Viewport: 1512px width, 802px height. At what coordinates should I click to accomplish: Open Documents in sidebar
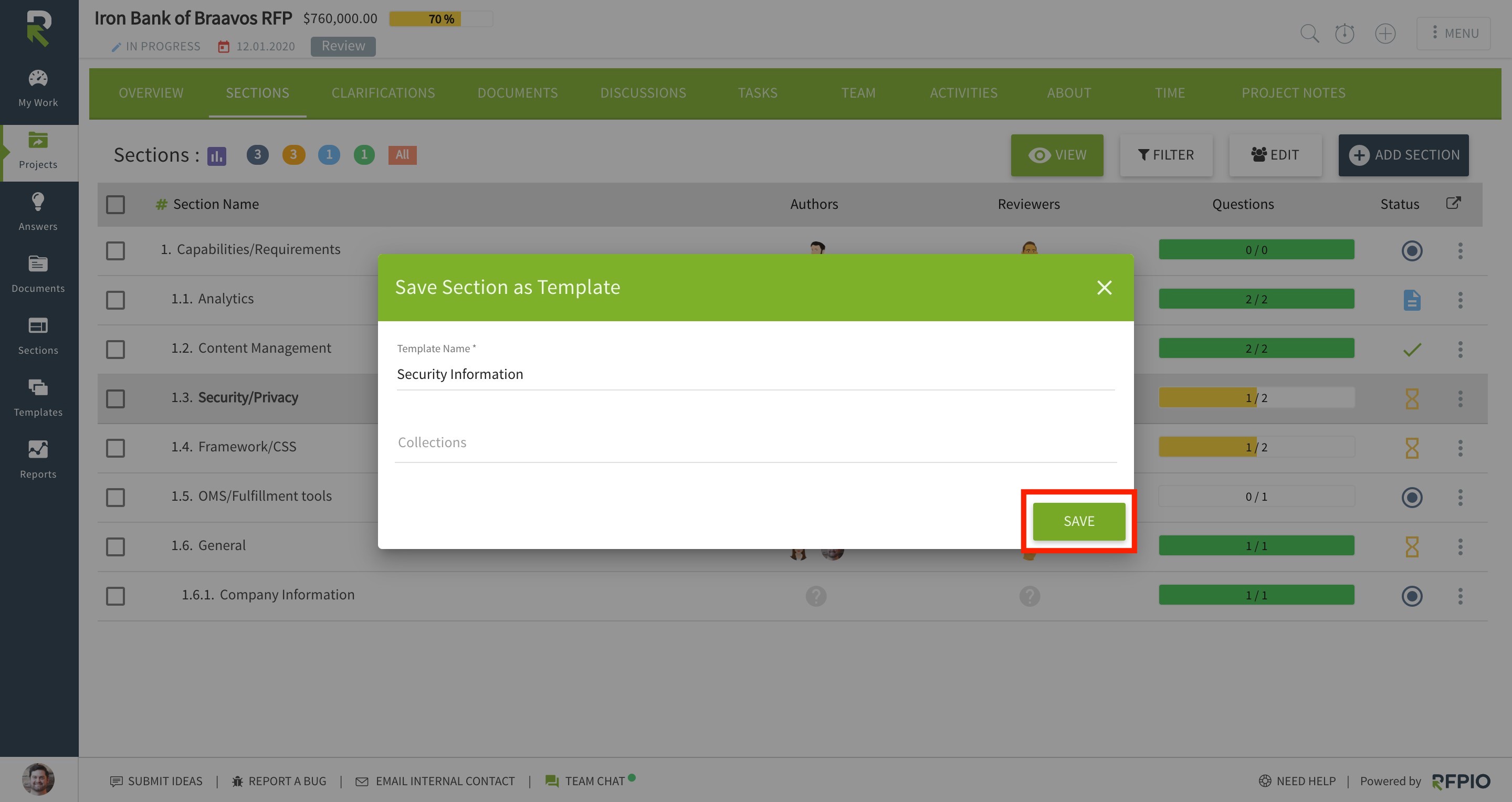pyautogui.click(x=38, y=274)
